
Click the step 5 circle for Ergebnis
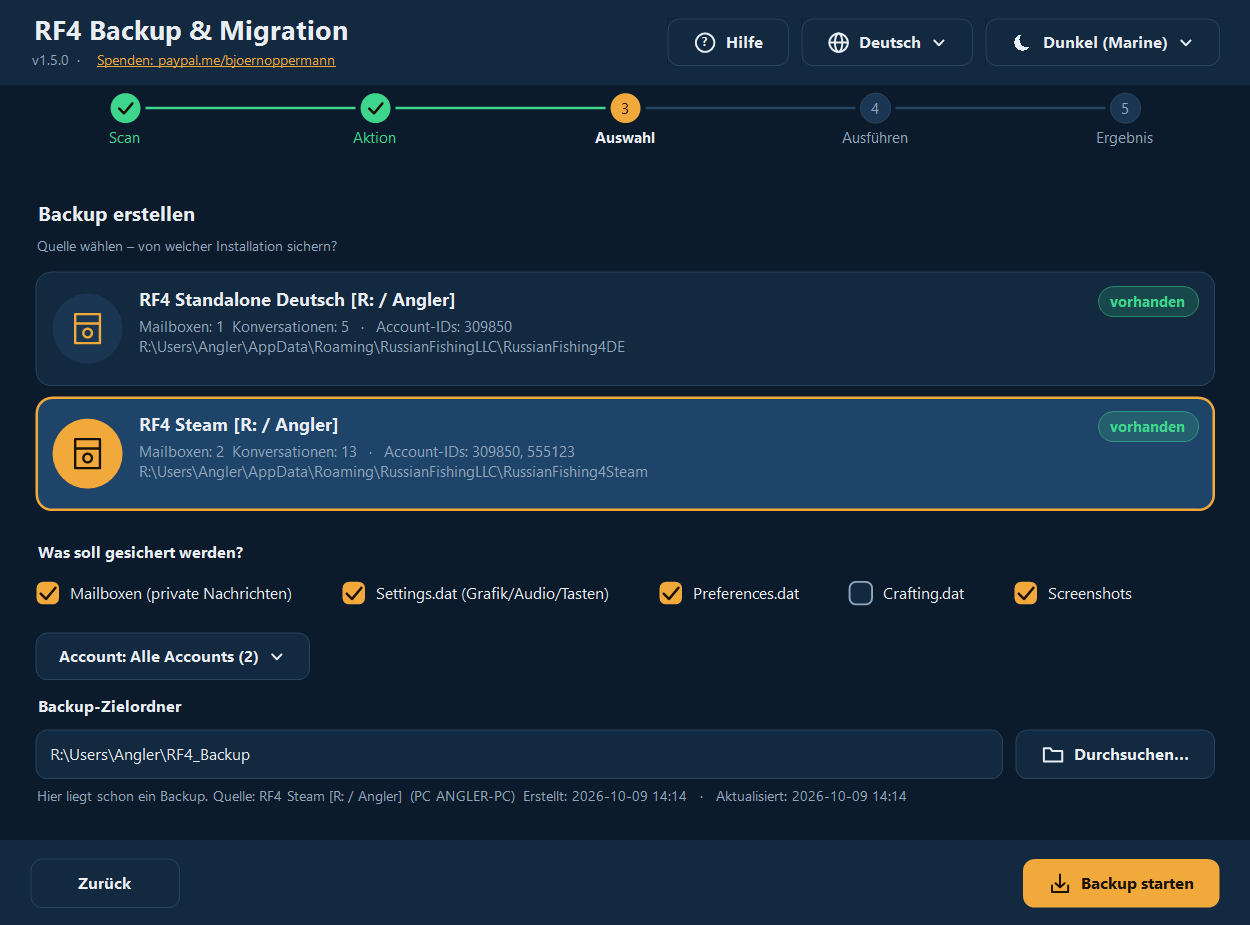pos(1125,108)
